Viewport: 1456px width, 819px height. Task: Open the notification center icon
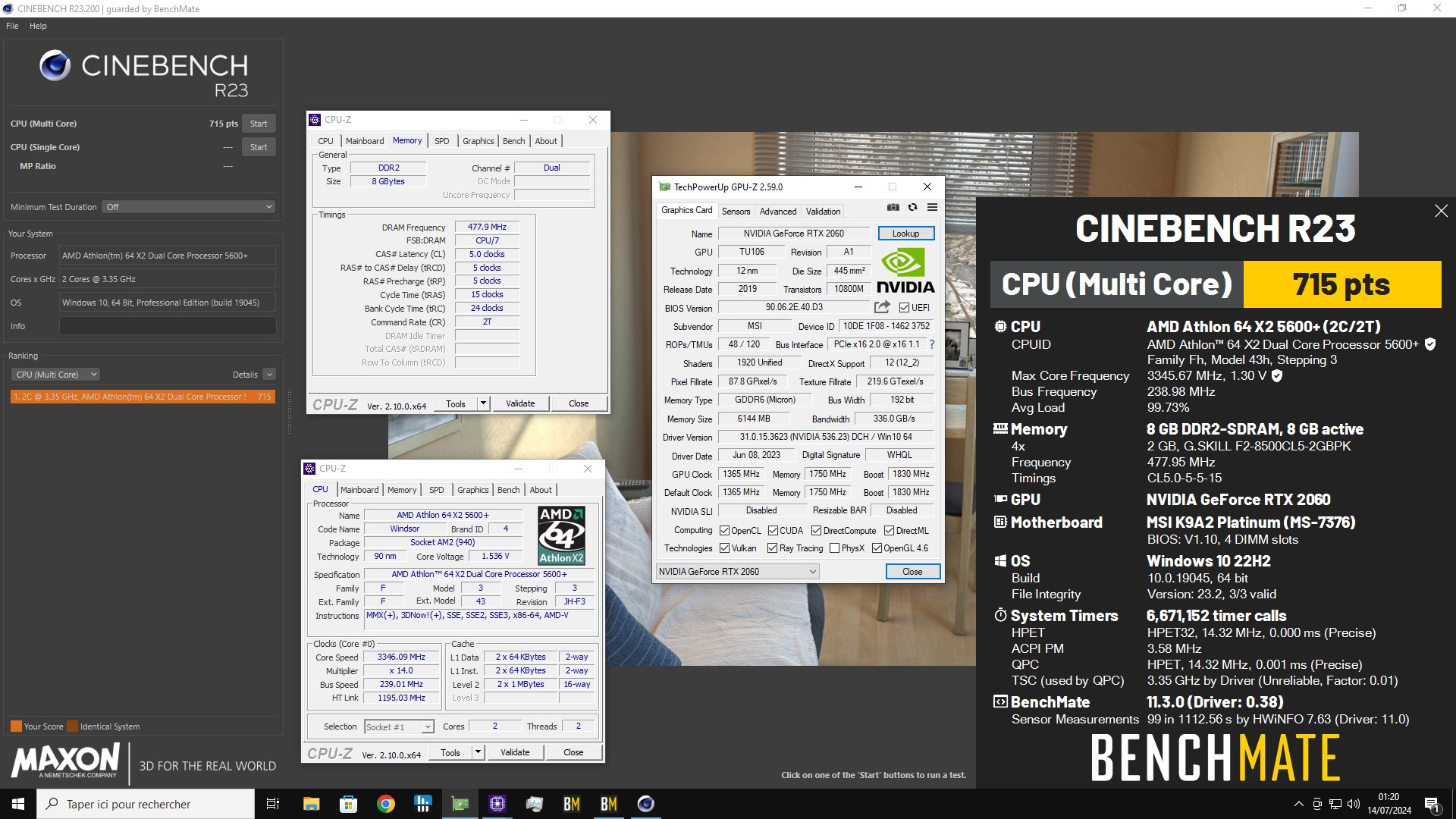[1432, 804]
